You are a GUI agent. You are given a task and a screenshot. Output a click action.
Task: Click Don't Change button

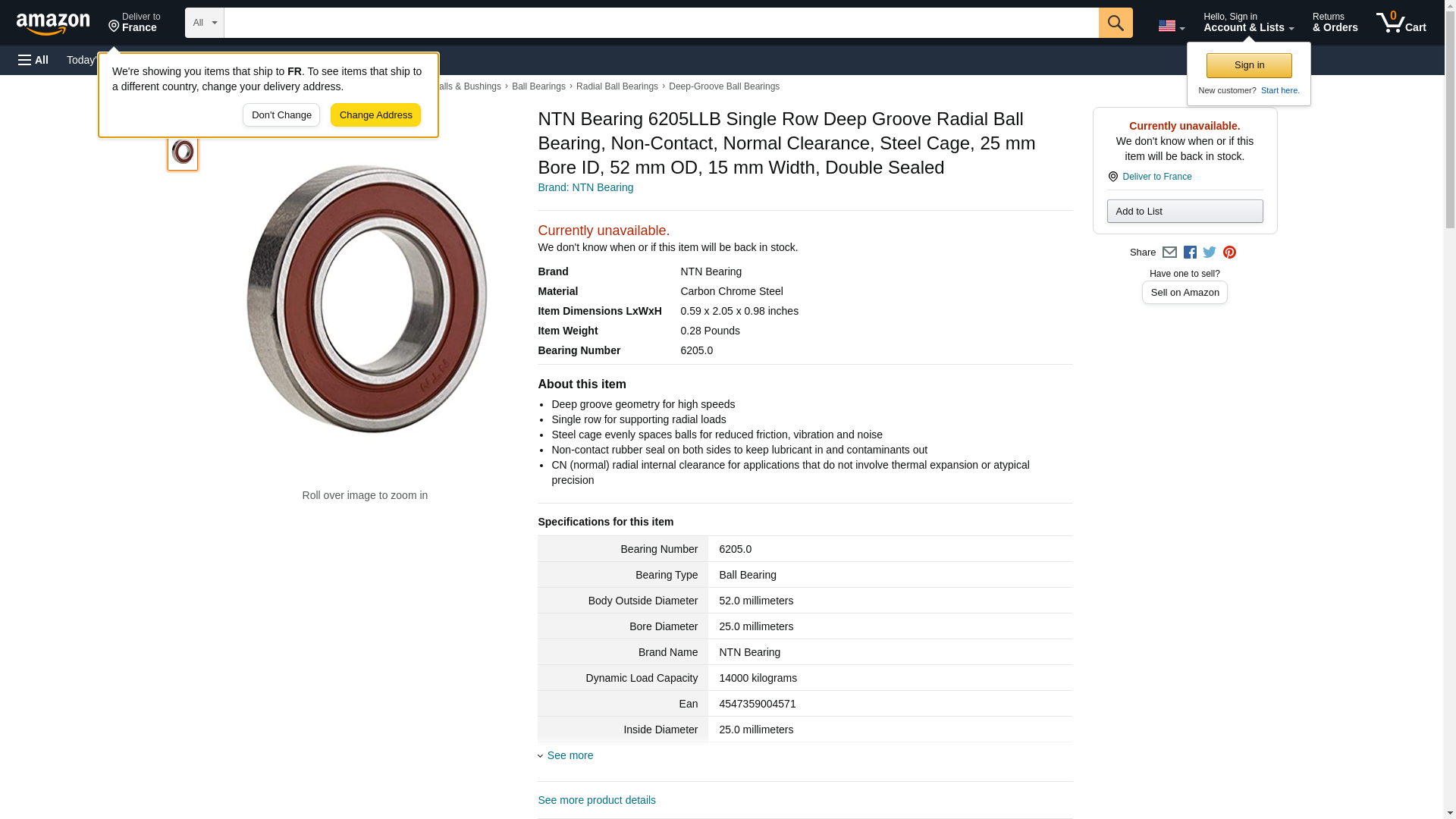tap(281, 115)
